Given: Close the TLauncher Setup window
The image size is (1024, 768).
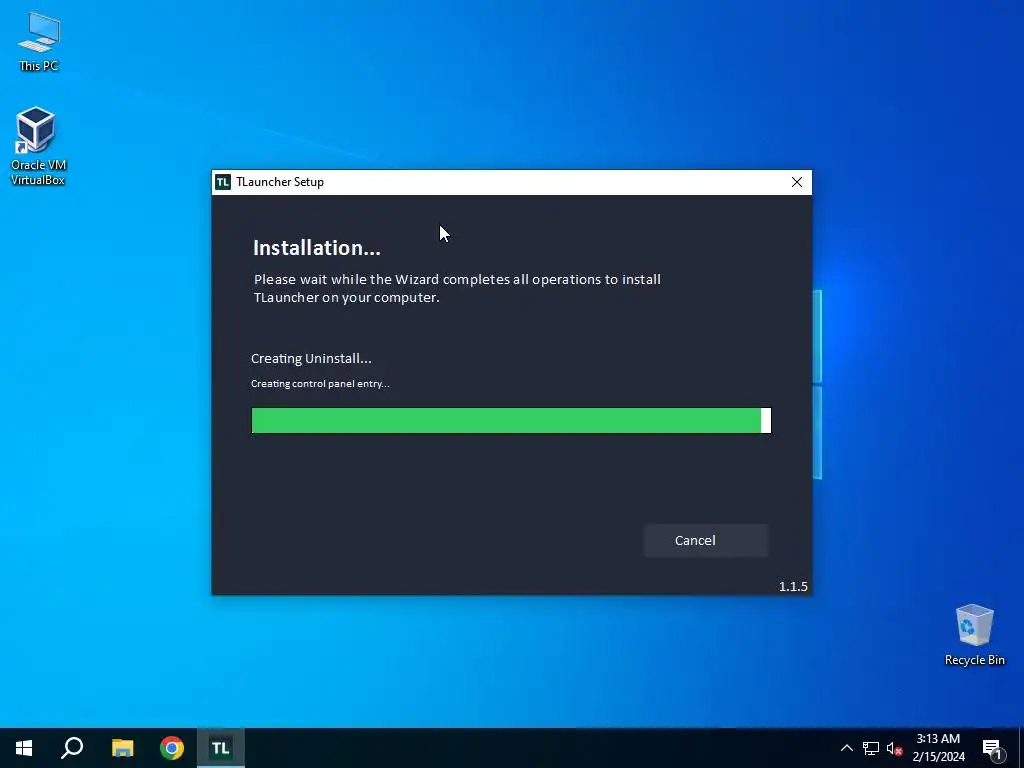Looking at the screenshot, I should coord(797,182).
